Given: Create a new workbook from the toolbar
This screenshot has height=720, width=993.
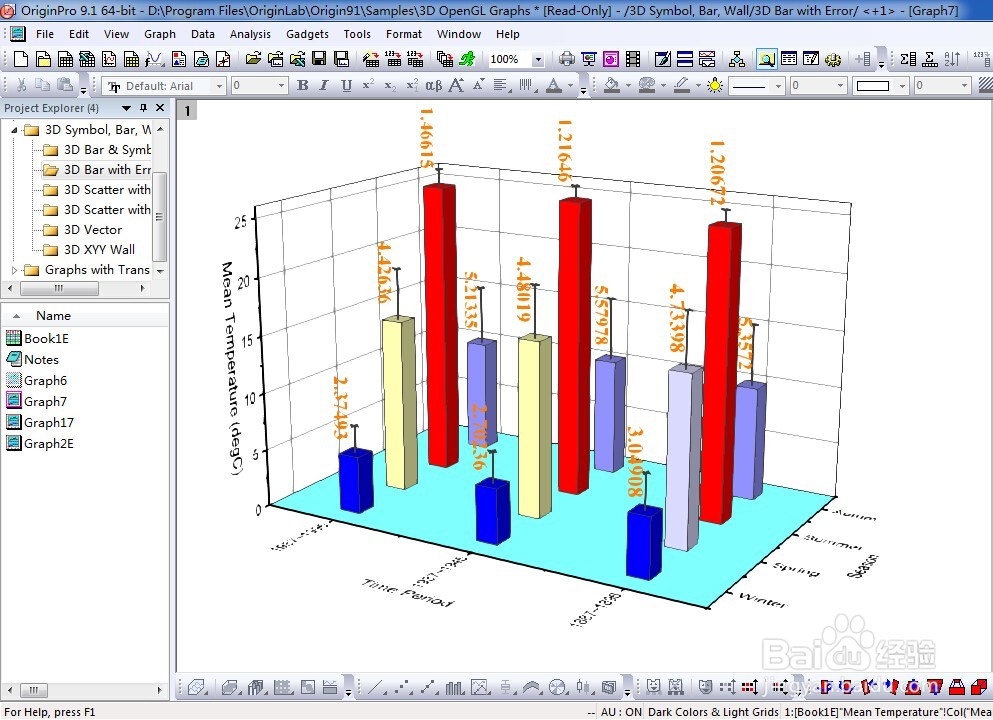Looking at the screenshot, I should [x=65, y=59].
